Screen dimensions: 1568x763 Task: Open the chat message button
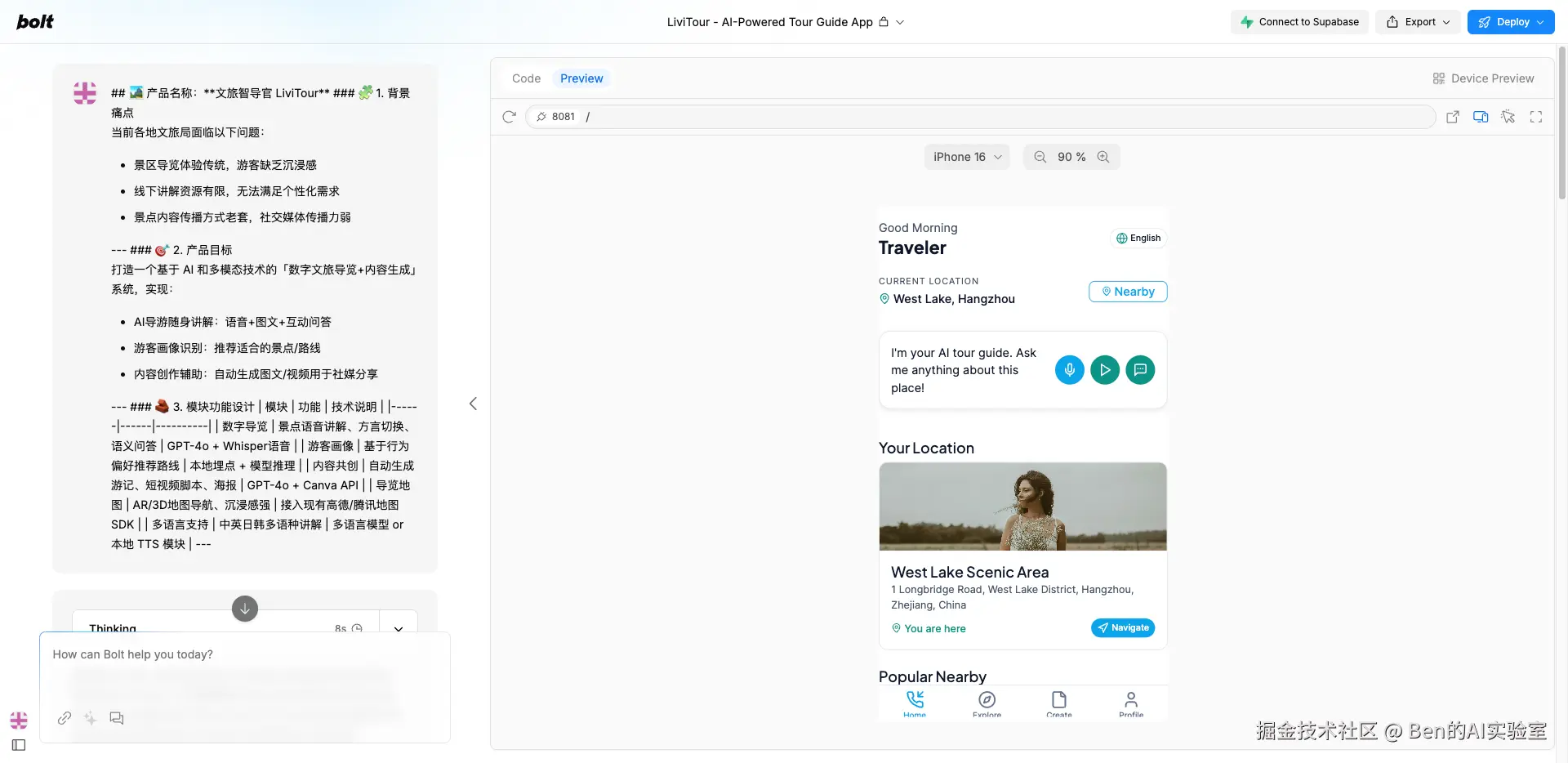(1140, 370)
